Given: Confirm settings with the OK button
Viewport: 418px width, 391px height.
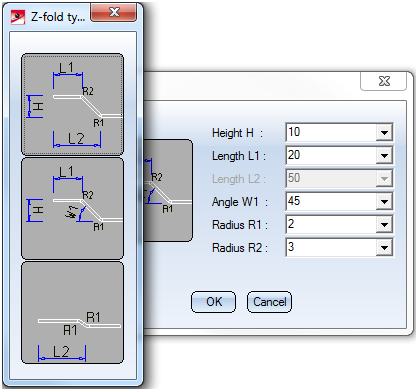Looking at the screenshot, I should click(x=213, y=302).
